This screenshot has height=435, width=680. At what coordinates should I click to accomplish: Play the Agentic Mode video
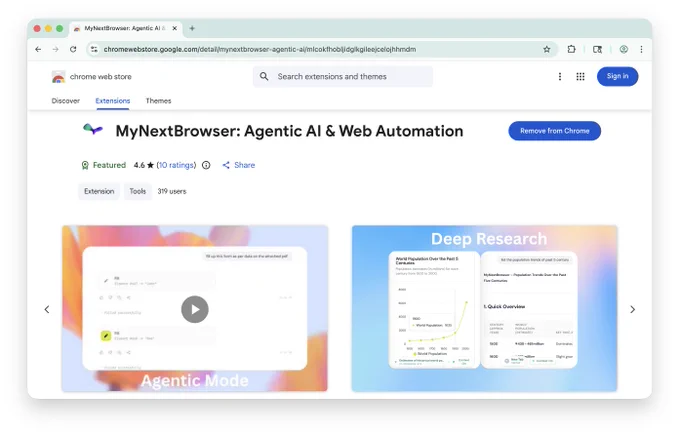point(195,309)
